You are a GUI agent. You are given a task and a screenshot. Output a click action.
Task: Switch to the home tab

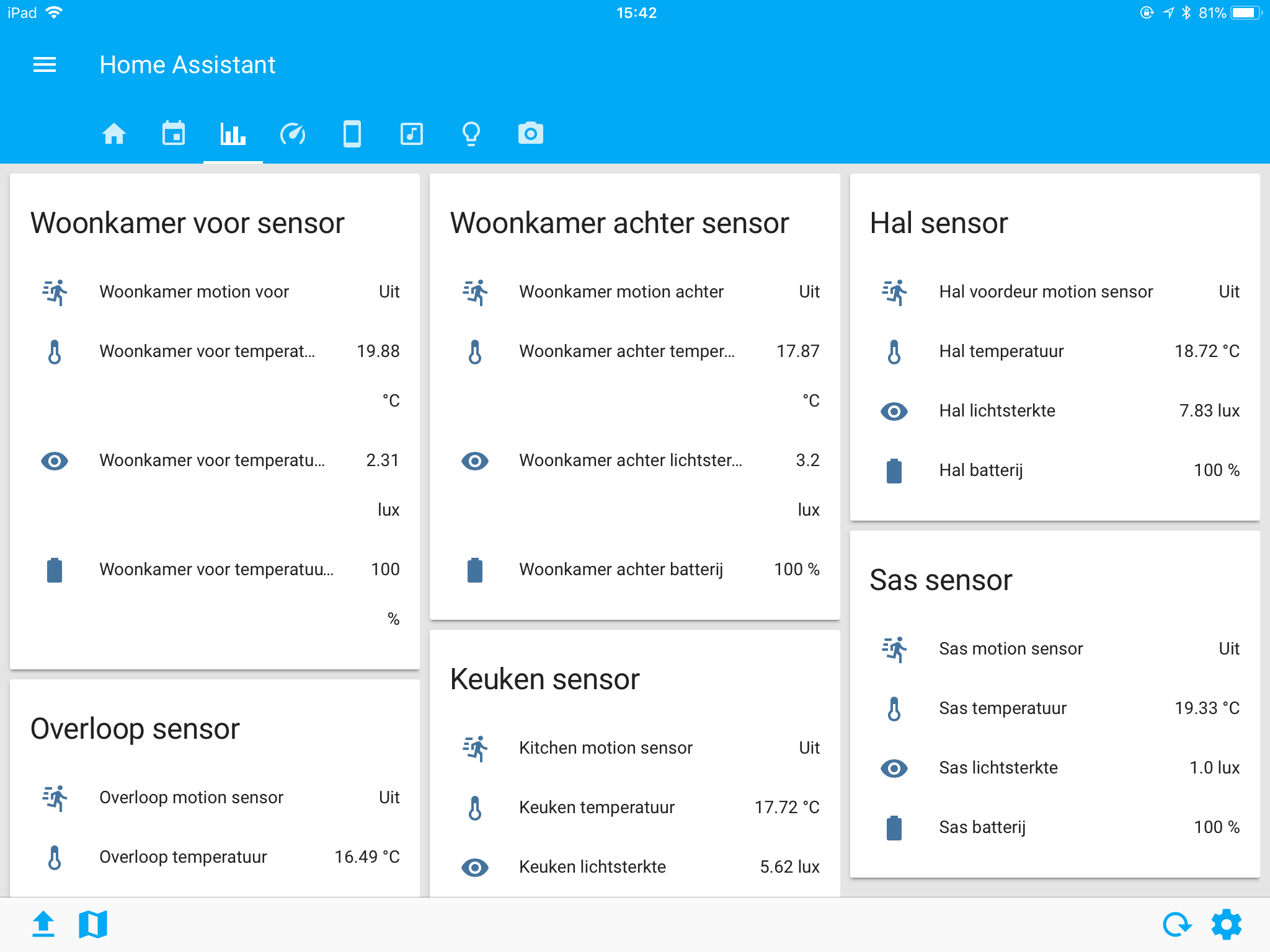(x=114, y=134)
